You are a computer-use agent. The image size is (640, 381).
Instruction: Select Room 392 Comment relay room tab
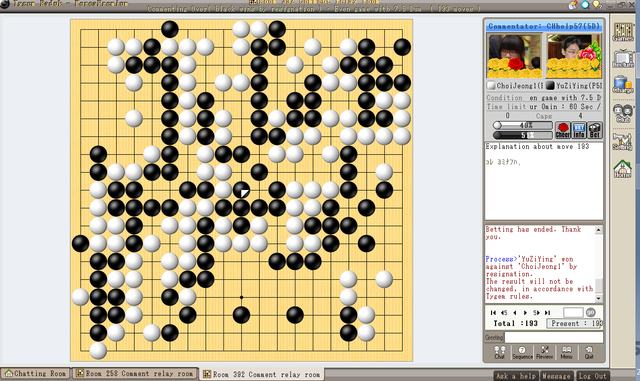coord(262,374)
